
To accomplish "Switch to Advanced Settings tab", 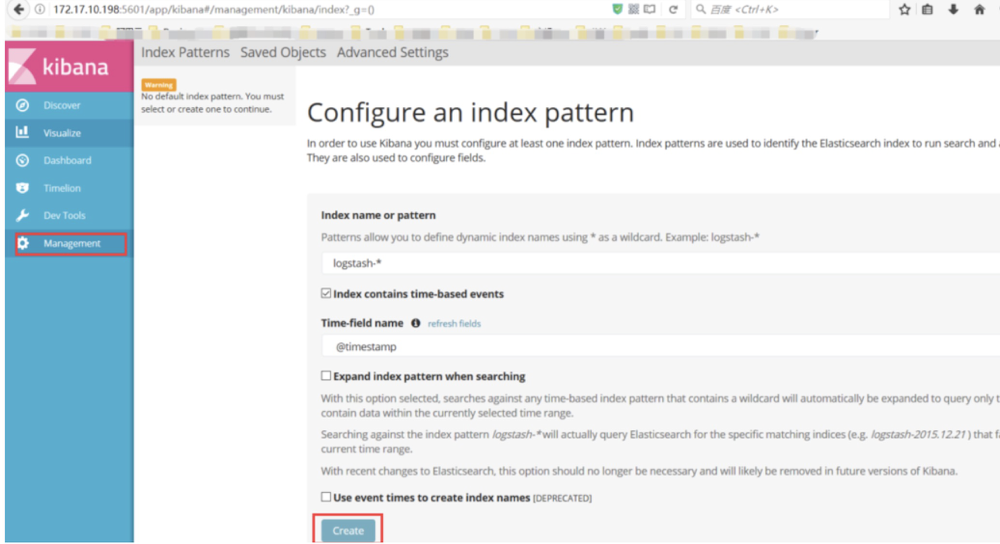I will [x=392, y=52].
